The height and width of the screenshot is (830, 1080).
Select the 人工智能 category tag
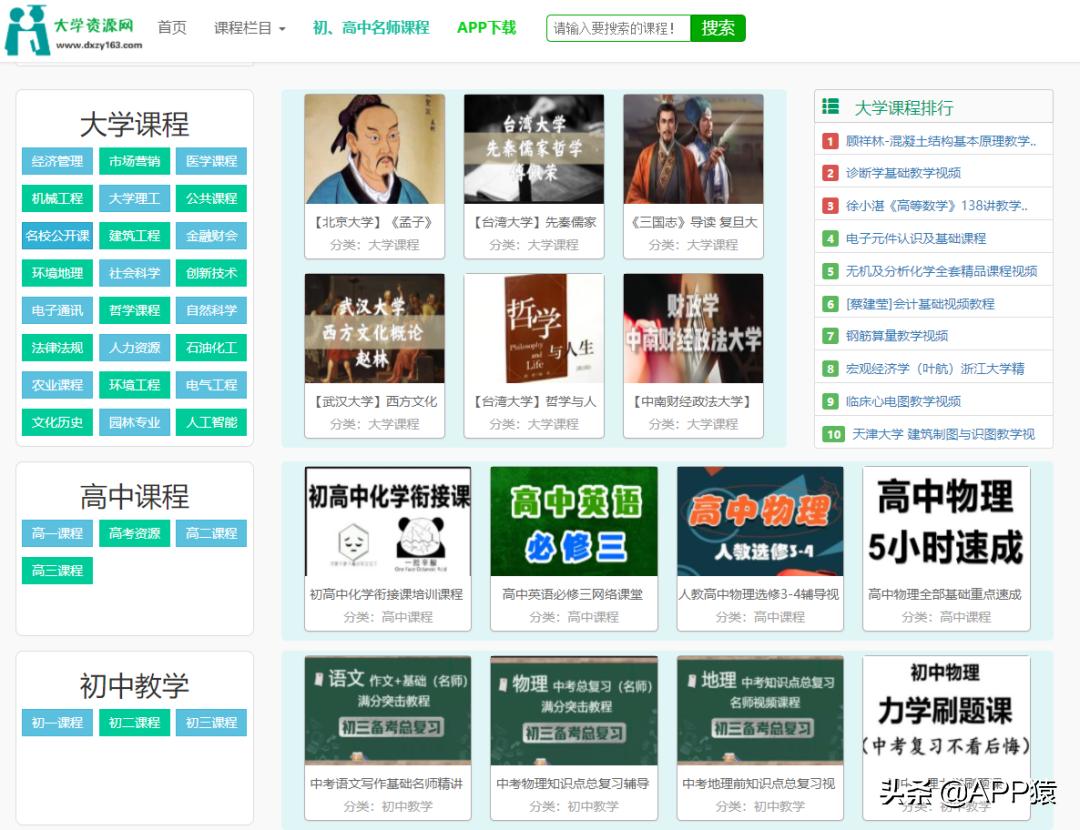tap(211, 422)
